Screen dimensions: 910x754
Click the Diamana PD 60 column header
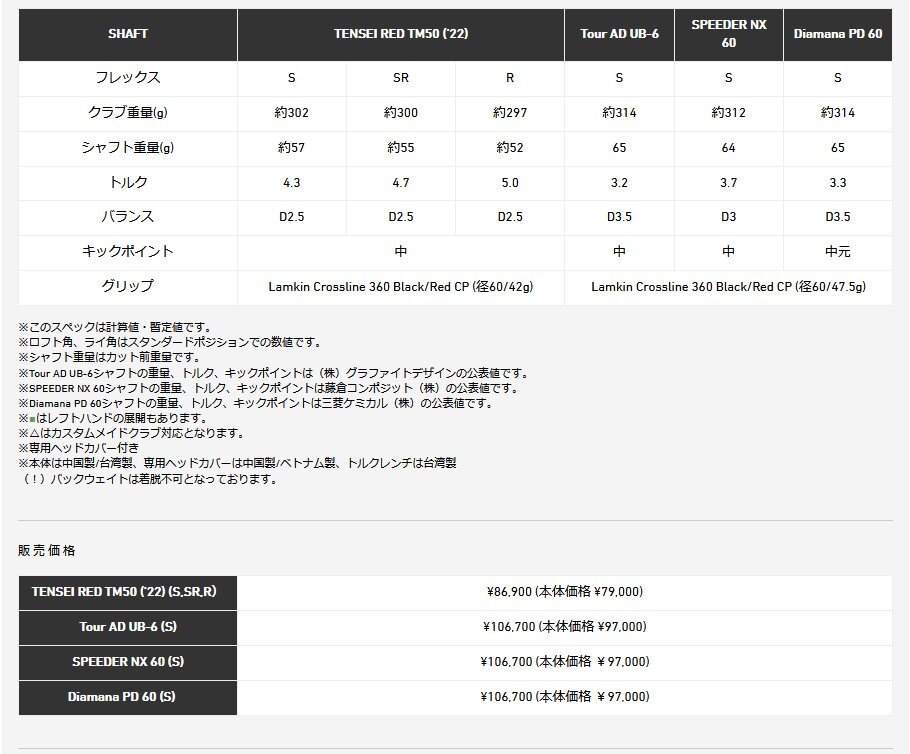point(838,35)
